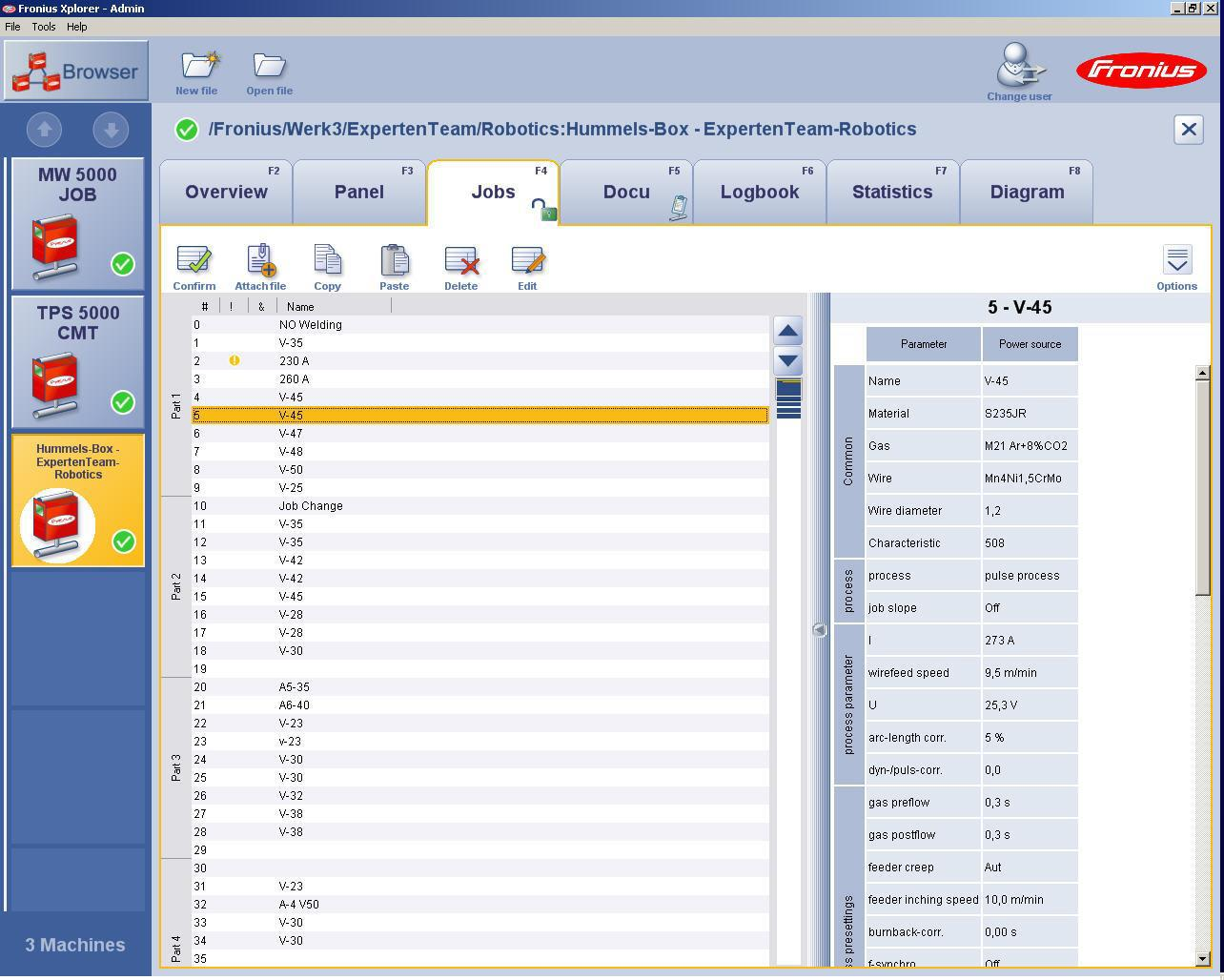This screenshot has height=980, width=1224.
Task: Click the wirefeed speed value 9,5 m/min
Action: [x=1030, y=673]
